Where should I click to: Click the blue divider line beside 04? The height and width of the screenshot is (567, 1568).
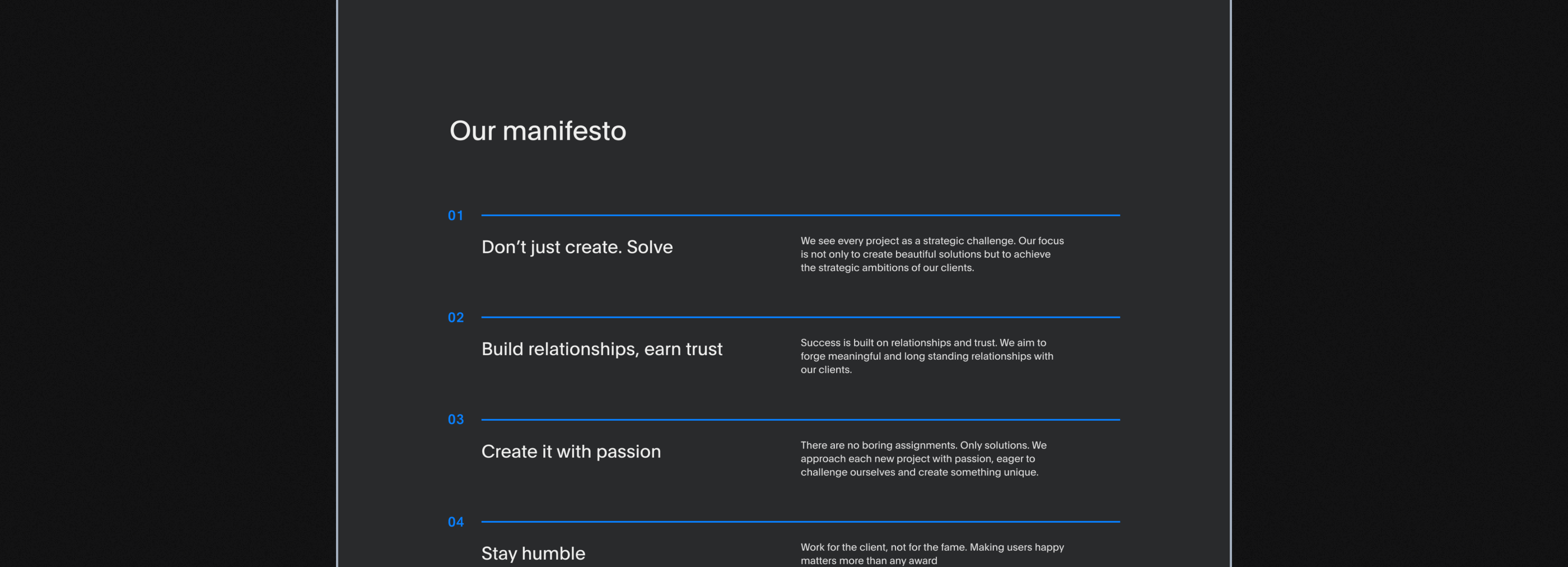(x=800, y=521)
